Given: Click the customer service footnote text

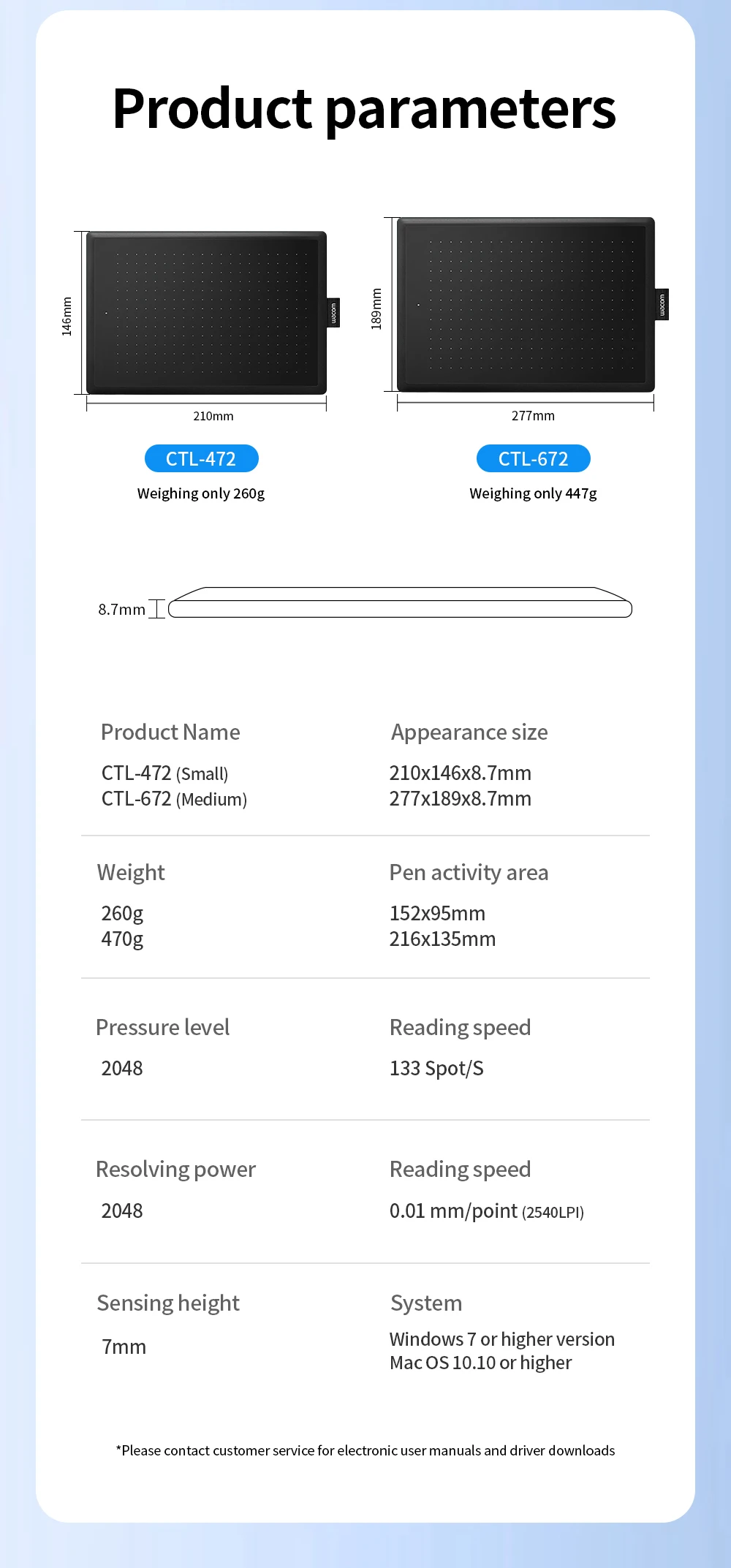Looking at the screenshot, I should 365,1450.
